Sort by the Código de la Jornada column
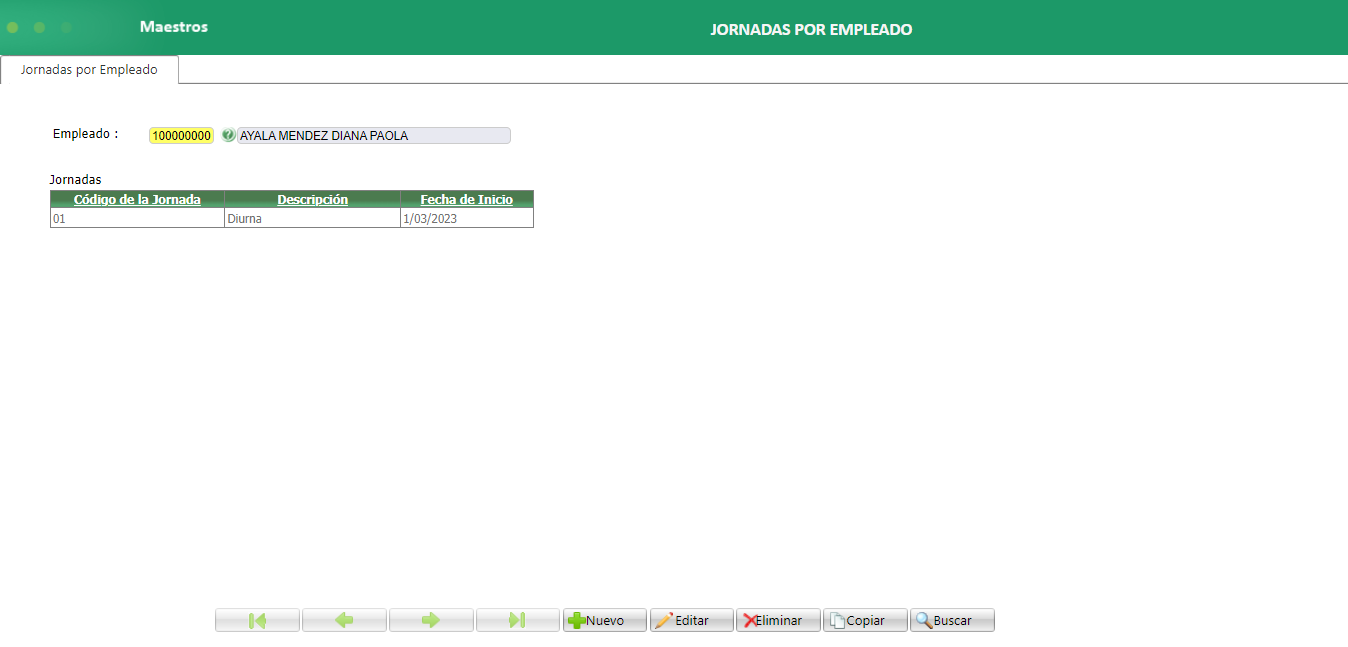 click(137, 199)
